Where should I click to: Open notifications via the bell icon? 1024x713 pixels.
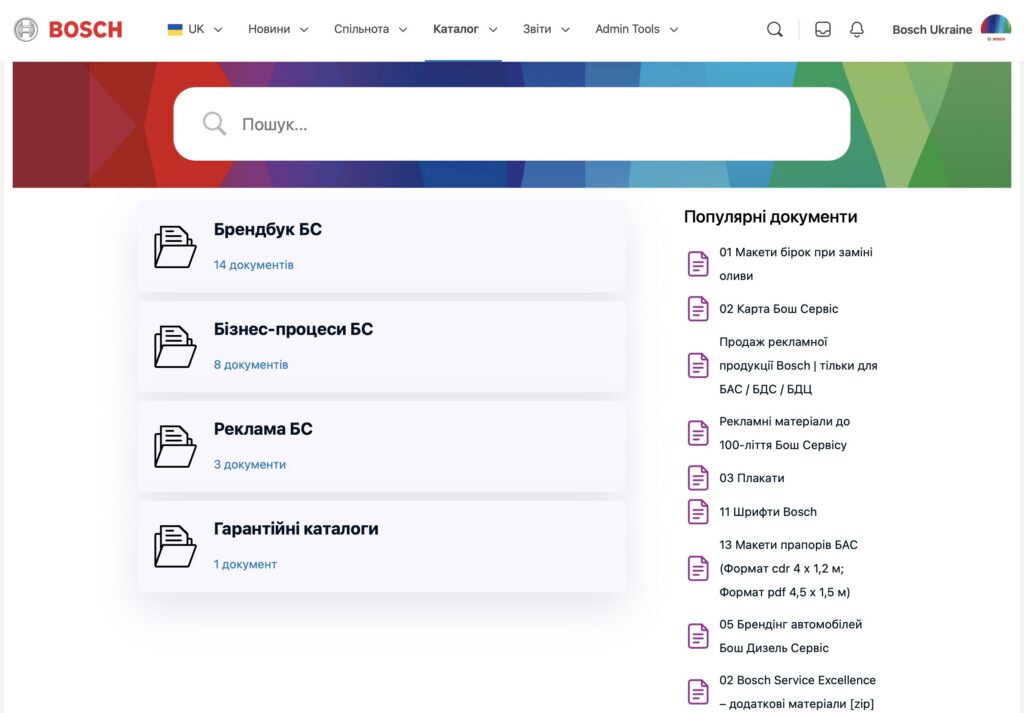[856, 29]
